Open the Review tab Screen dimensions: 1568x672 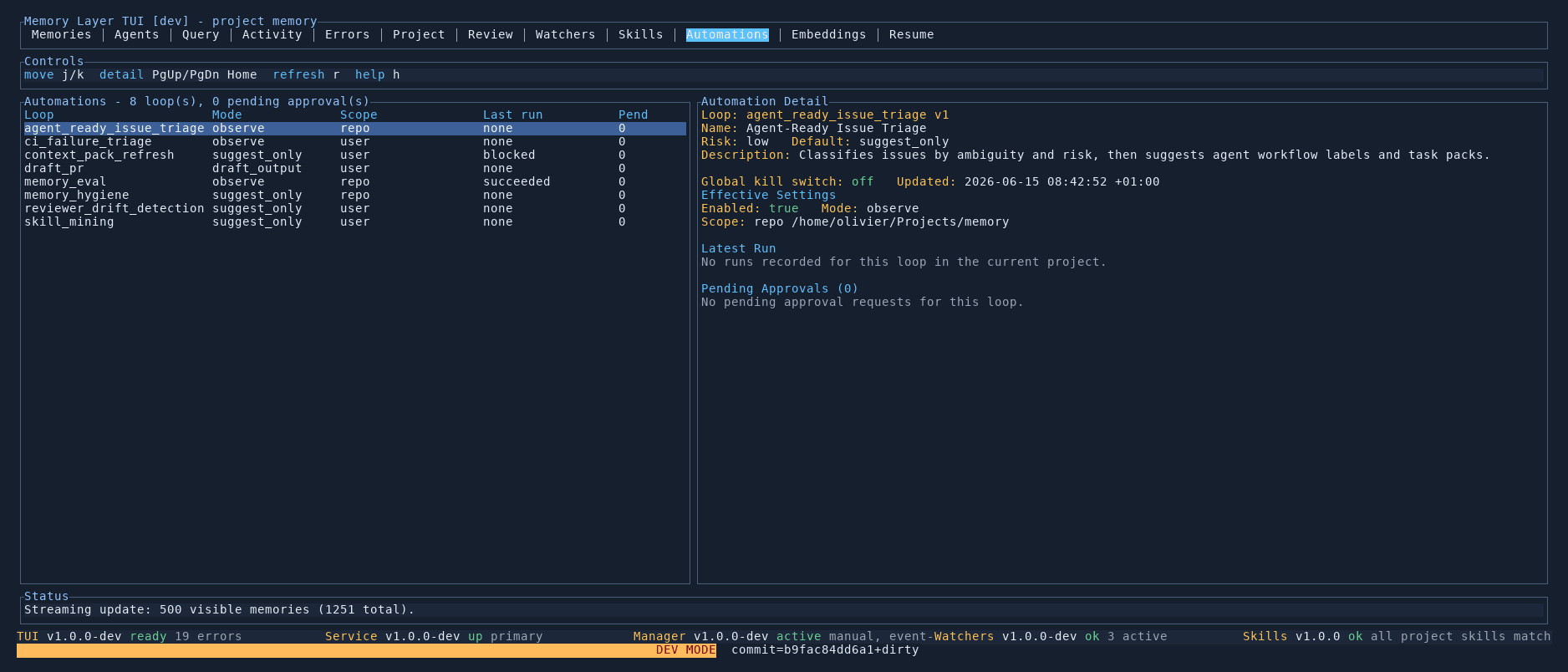pyautogui.click(x=491, y=34)
